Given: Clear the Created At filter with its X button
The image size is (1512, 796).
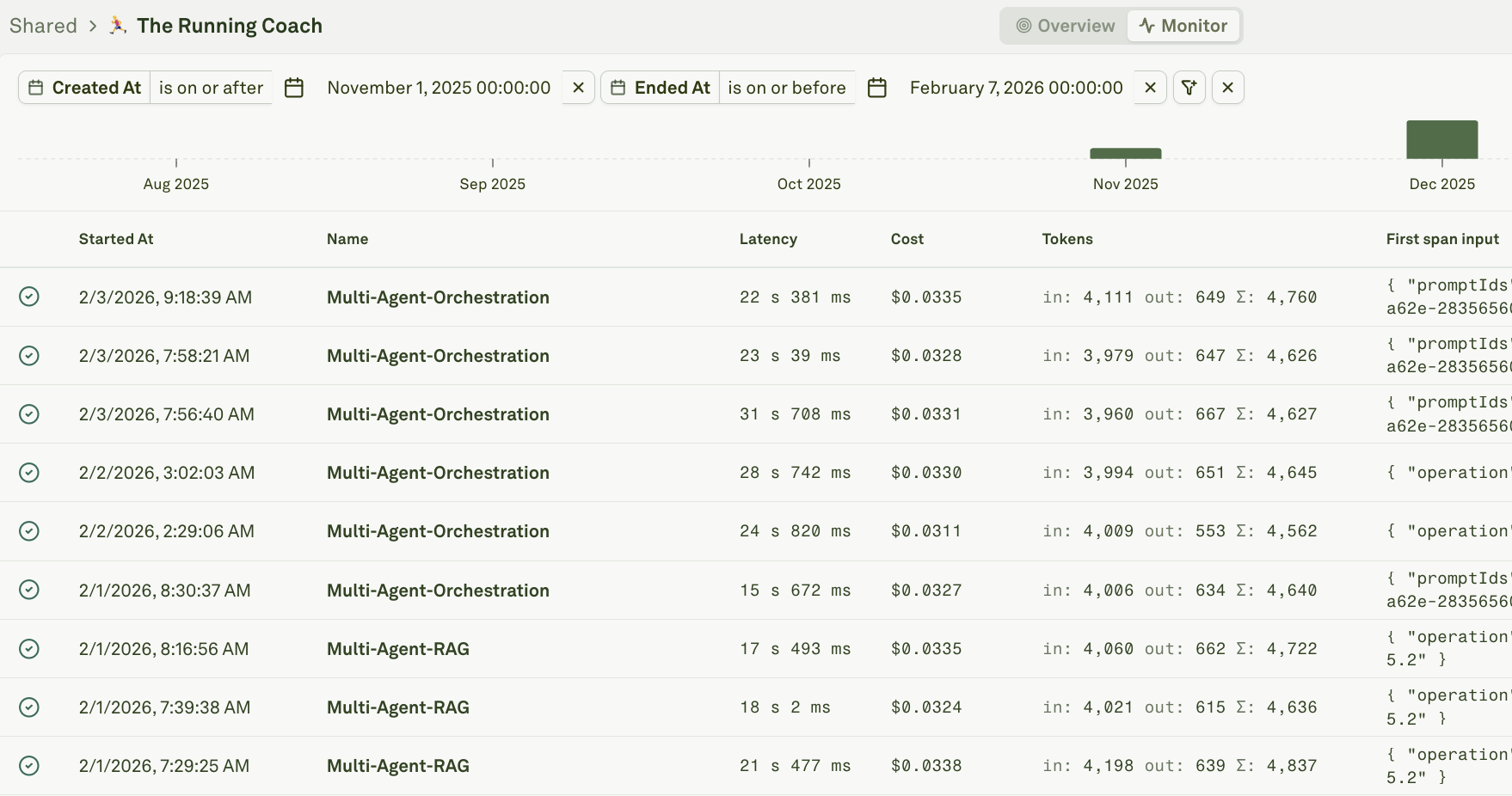Looking at the screenshot, I should 578,87.
